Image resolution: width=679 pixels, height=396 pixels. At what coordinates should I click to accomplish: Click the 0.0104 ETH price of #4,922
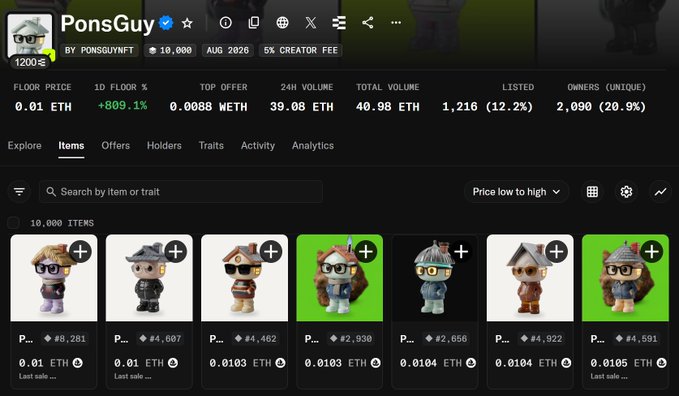(527, 363)
